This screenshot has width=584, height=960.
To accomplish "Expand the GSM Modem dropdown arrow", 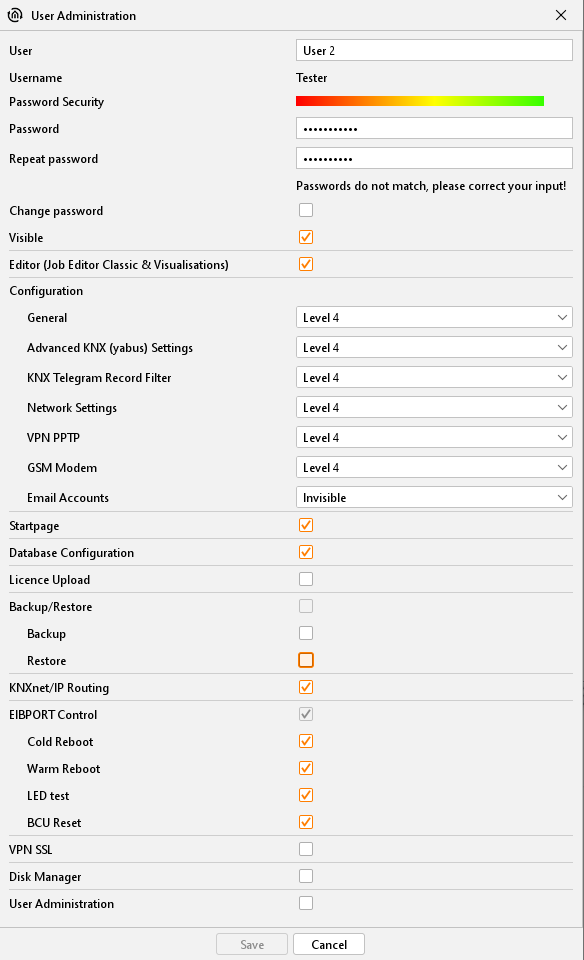I will point(562,467).
